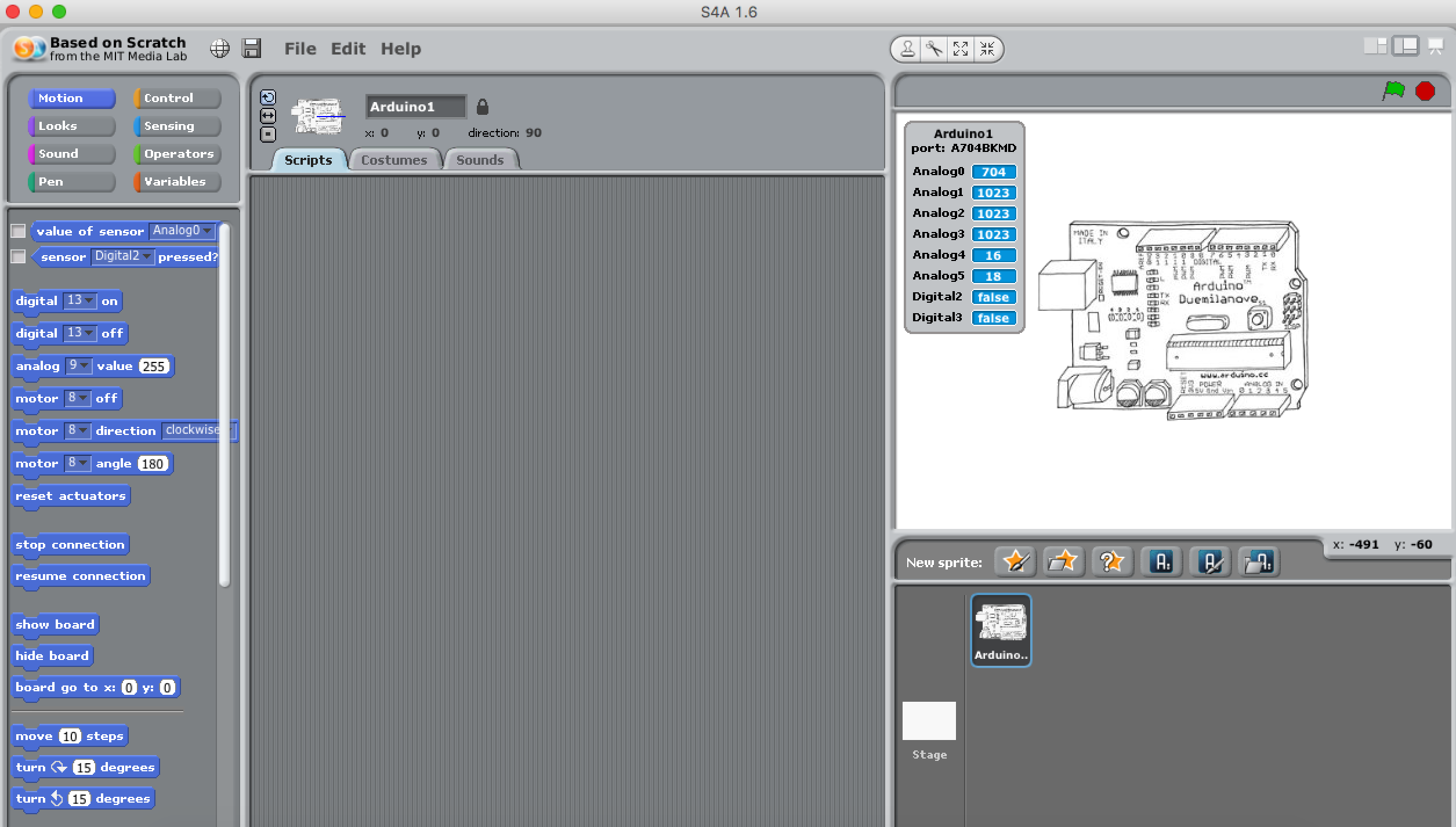This screenshot has width=1456, height=827.
Task: Click the globe language icon
Action: pos(220,49)
